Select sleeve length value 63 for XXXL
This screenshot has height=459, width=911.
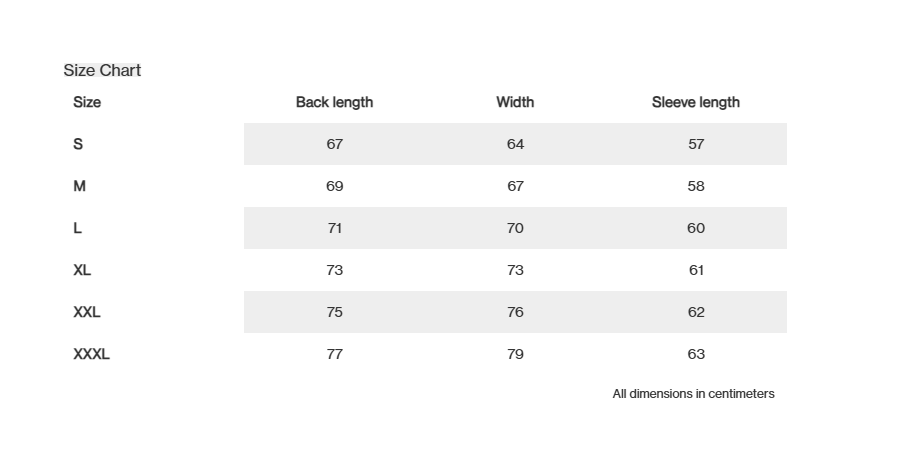696,354
